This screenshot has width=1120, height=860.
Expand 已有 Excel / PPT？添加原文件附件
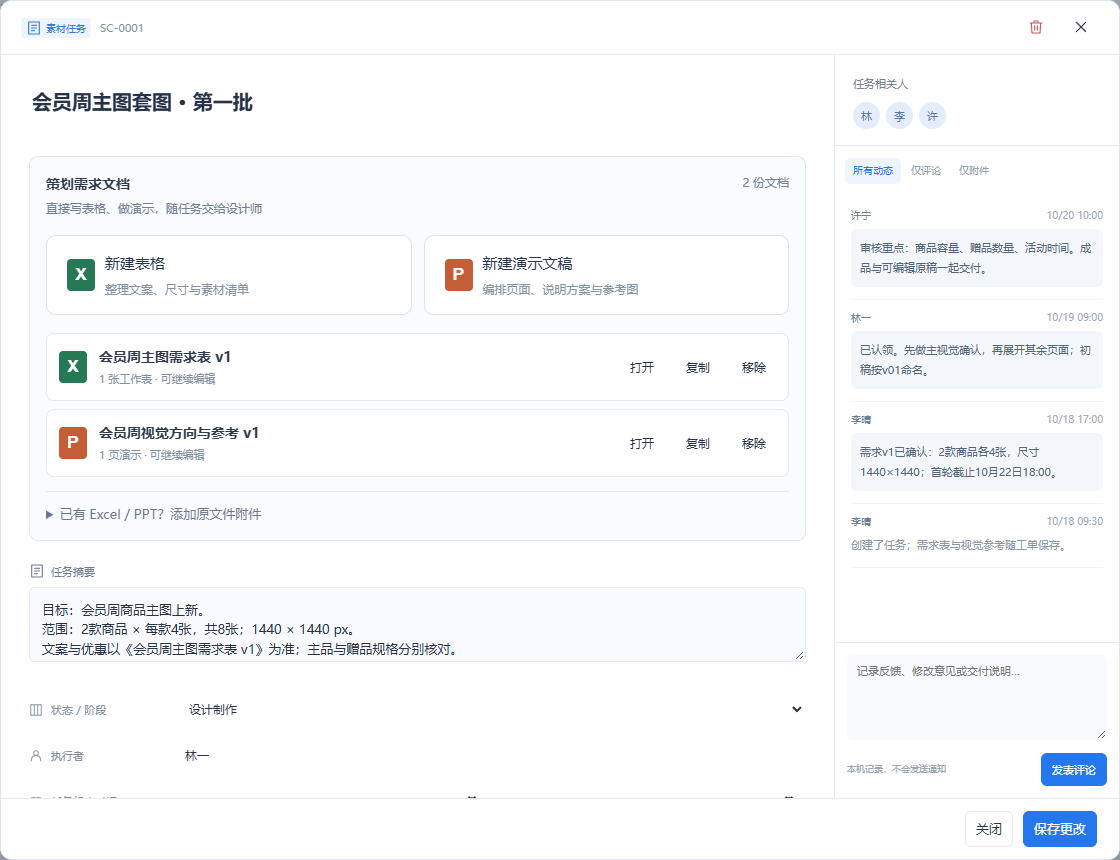tap(154, 514)
